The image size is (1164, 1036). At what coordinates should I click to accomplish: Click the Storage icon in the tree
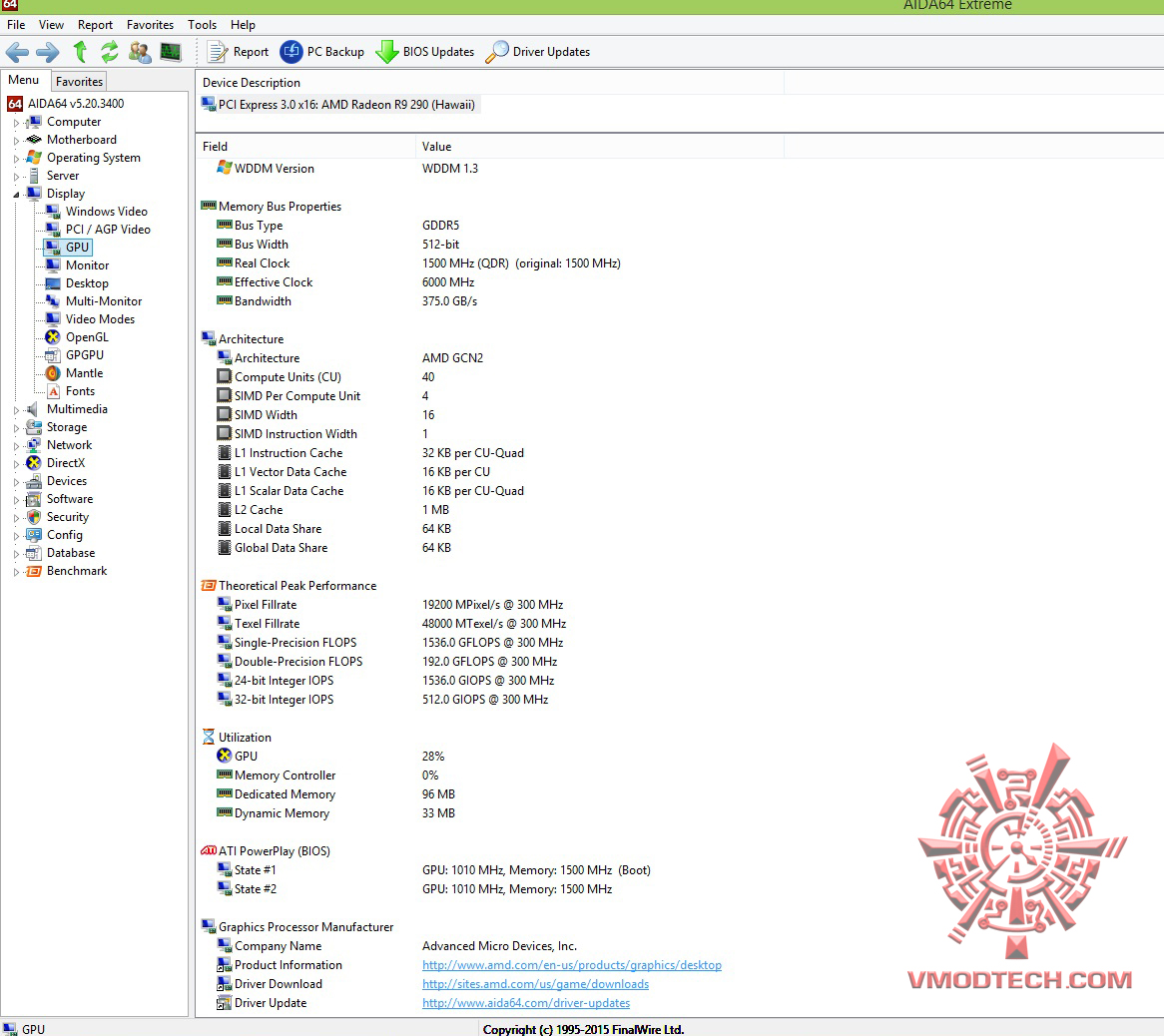pyautogui.click(x=33, y=427)
